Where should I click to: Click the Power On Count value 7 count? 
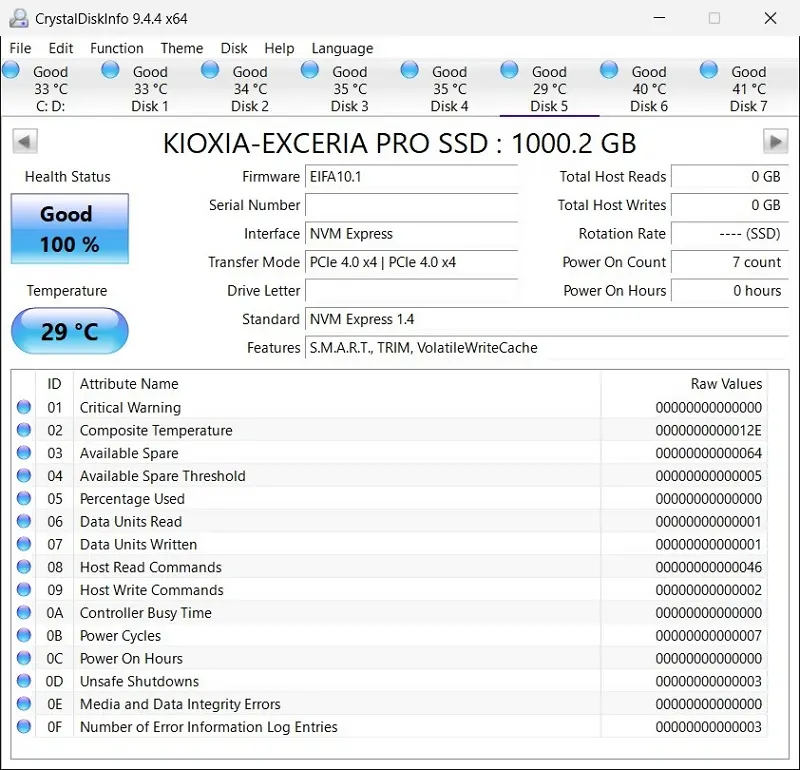730,262
